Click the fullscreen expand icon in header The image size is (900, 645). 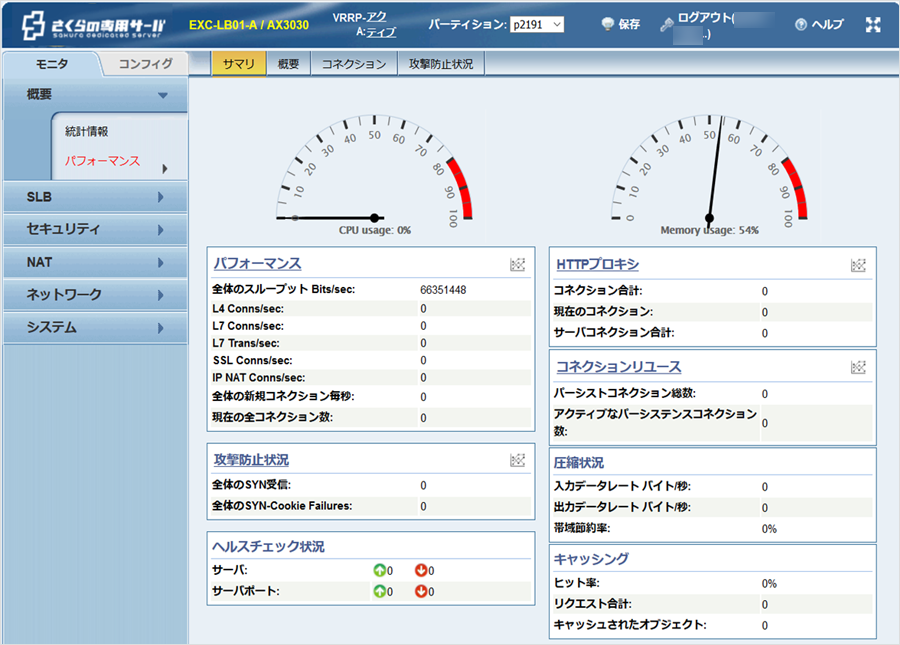click(873, 25)
